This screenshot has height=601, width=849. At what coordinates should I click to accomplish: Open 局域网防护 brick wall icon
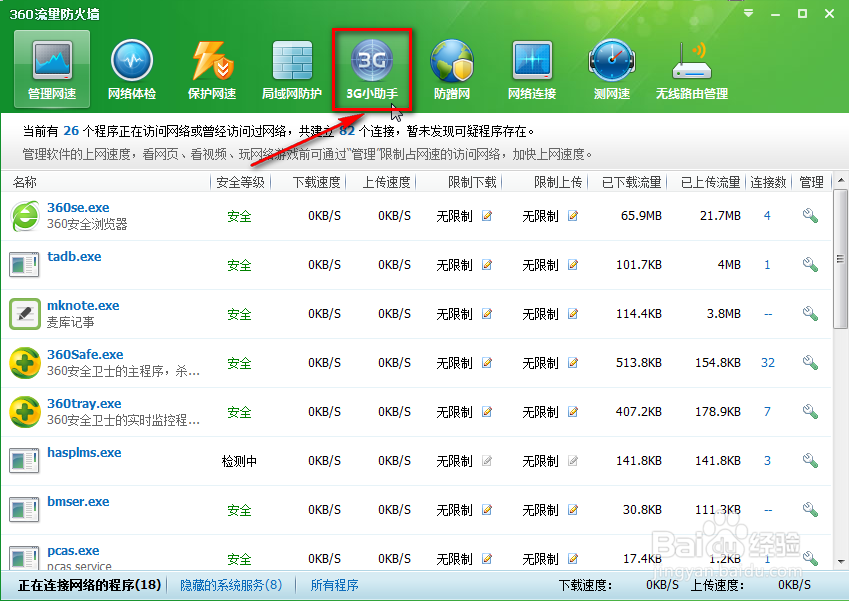tap(292, 68)
